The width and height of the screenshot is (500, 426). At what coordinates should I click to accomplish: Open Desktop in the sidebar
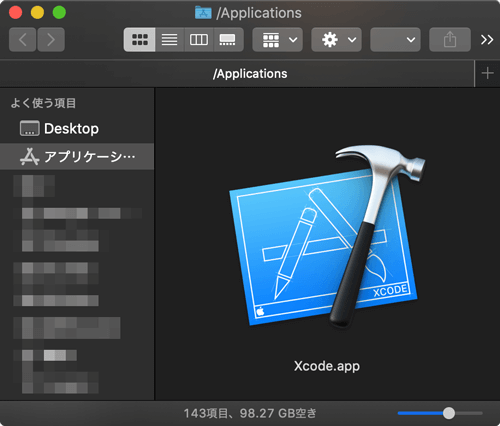coord(77,129)
